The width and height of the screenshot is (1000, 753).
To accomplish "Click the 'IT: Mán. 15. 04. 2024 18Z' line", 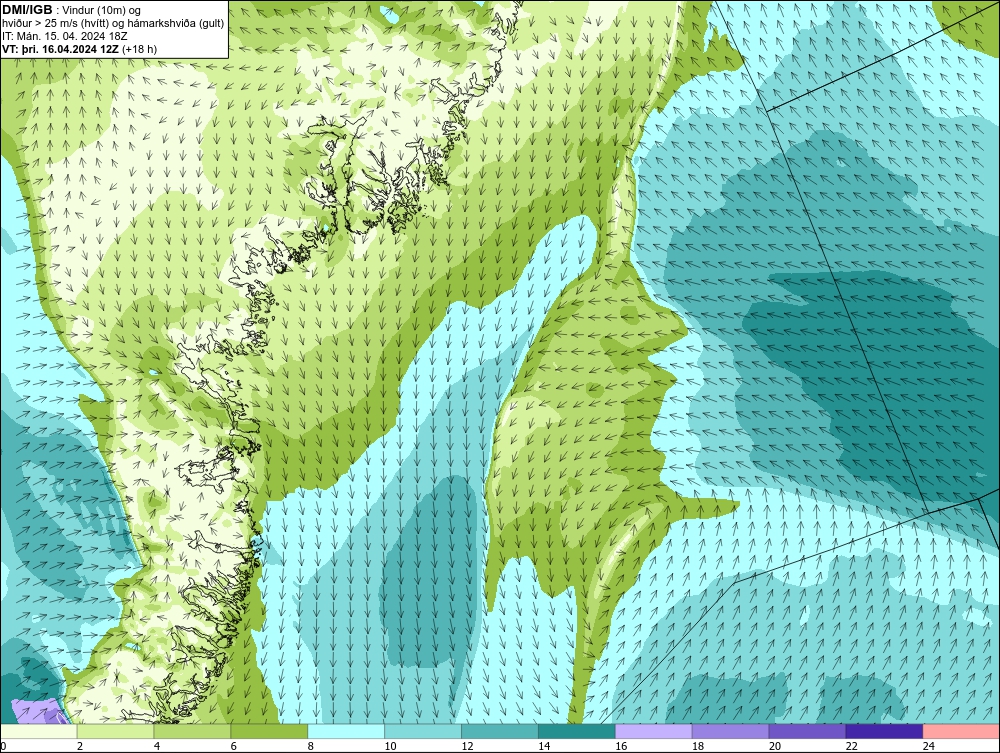I will (65, 36).
